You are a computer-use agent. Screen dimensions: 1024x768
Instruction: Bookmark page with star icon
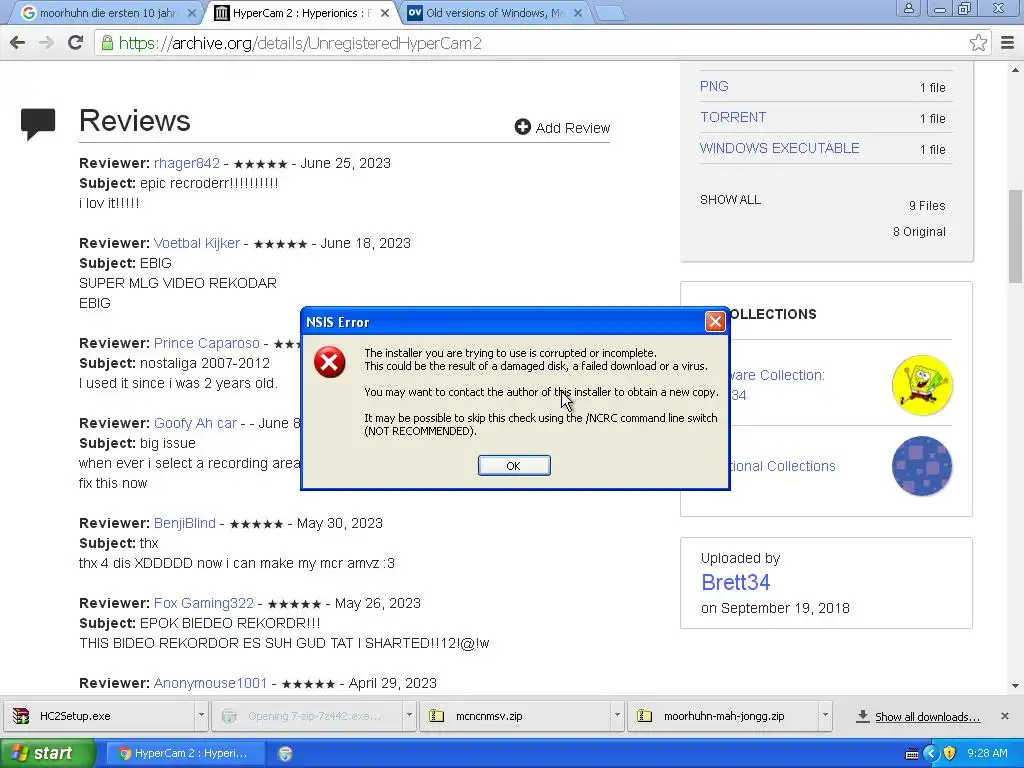[978, 43]
